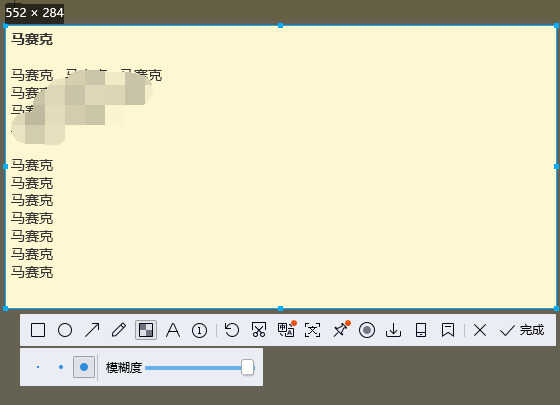
Task: Send screenshot to phone
Action: tap(421, 330)
